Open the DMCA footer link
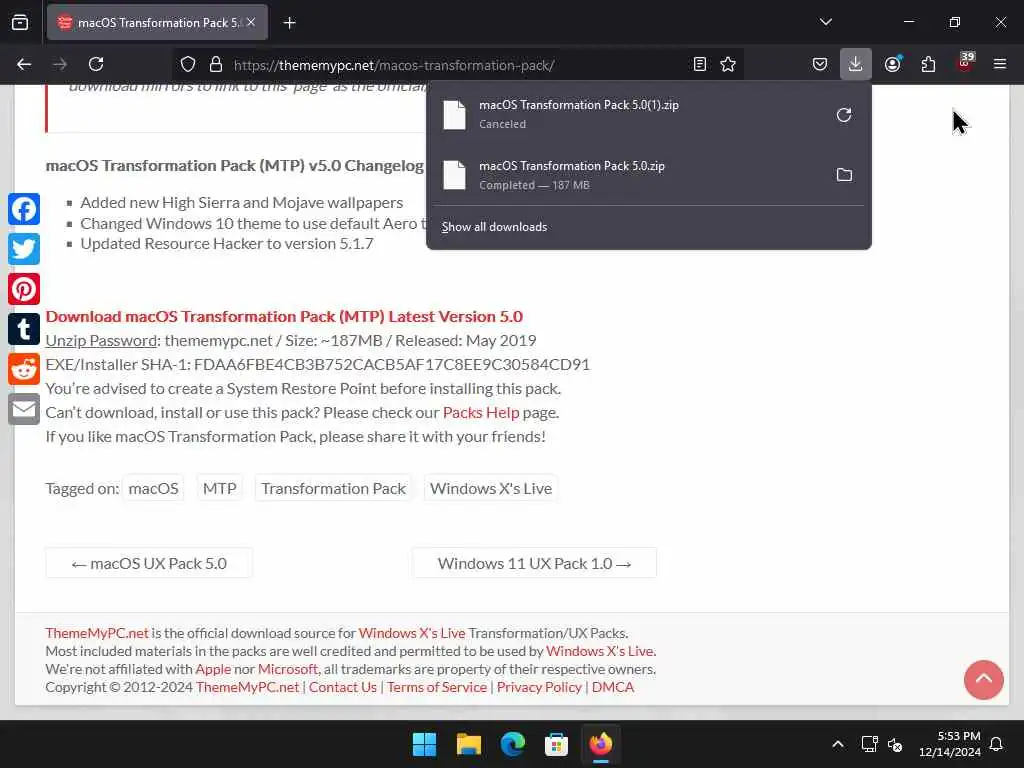 click(x=613, y=687)
